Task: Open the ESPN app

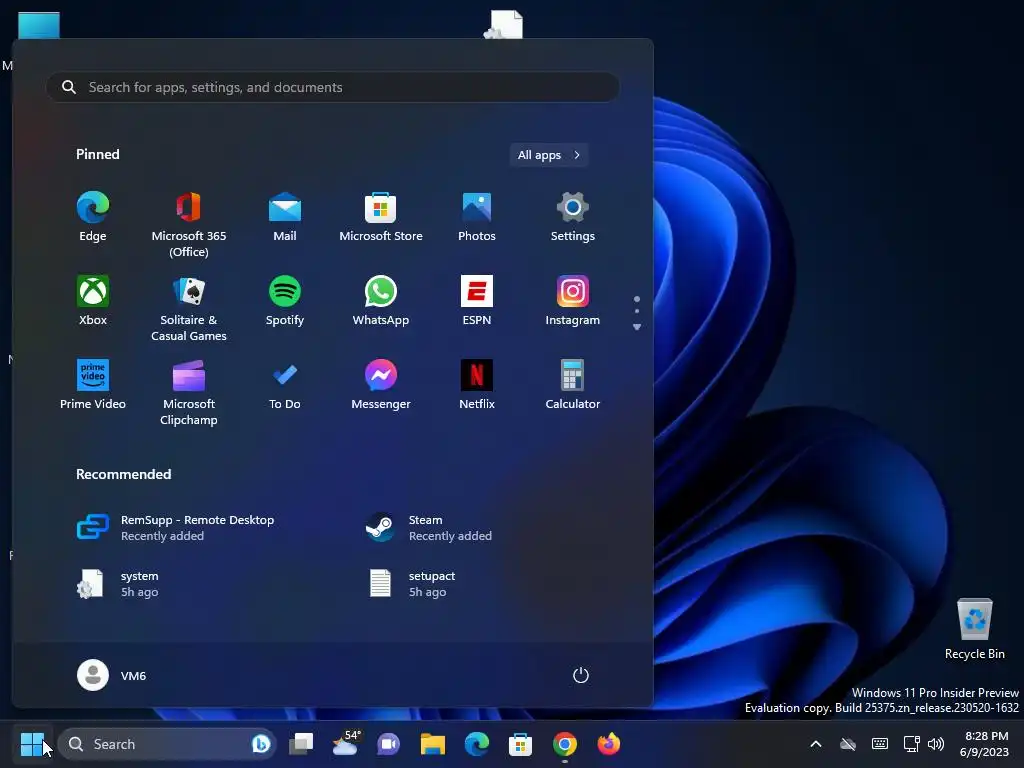Action: point(477,301)
